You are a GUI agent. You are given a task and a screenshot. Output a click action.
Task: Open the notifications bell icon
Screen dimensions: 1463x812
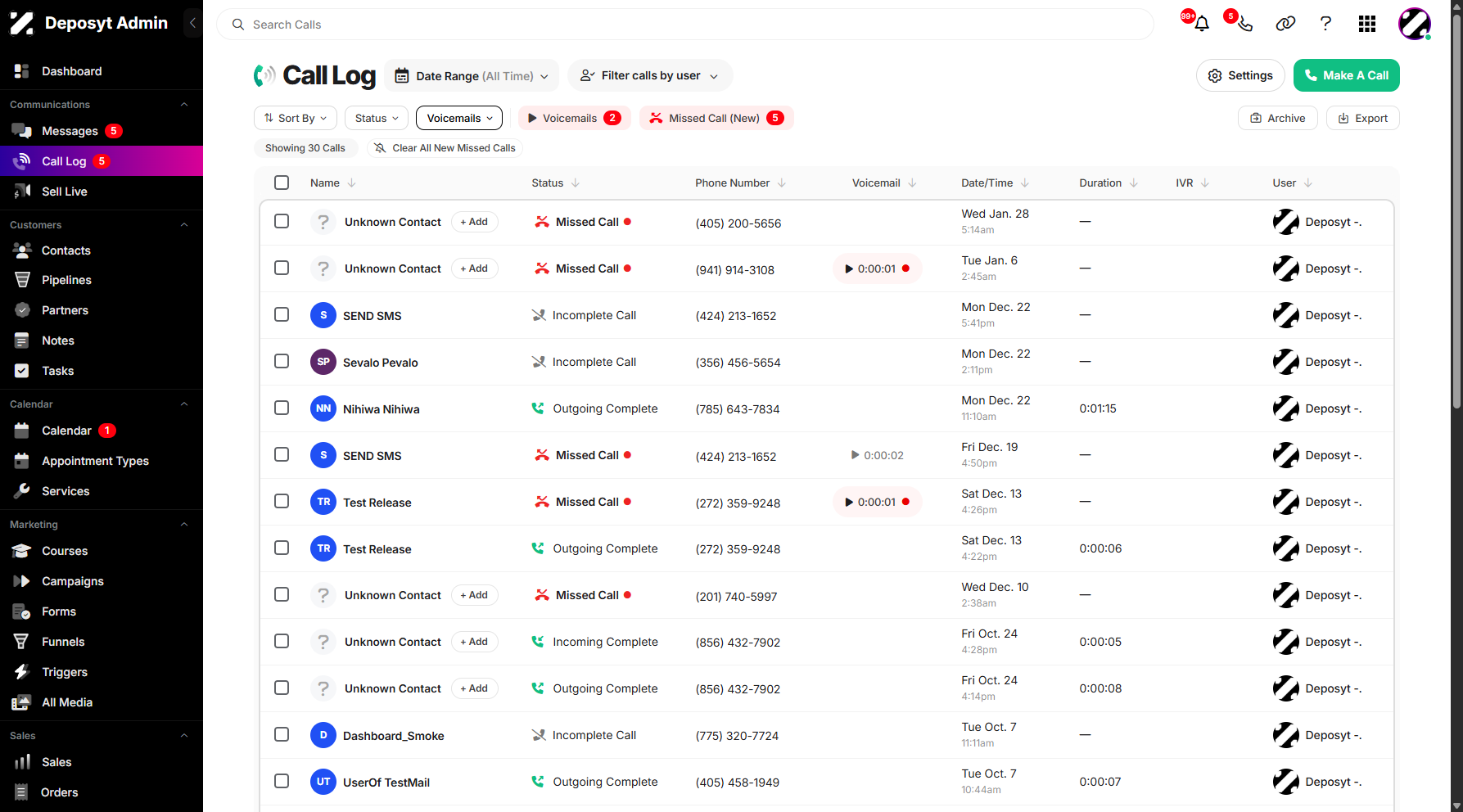pos(1201,24)
